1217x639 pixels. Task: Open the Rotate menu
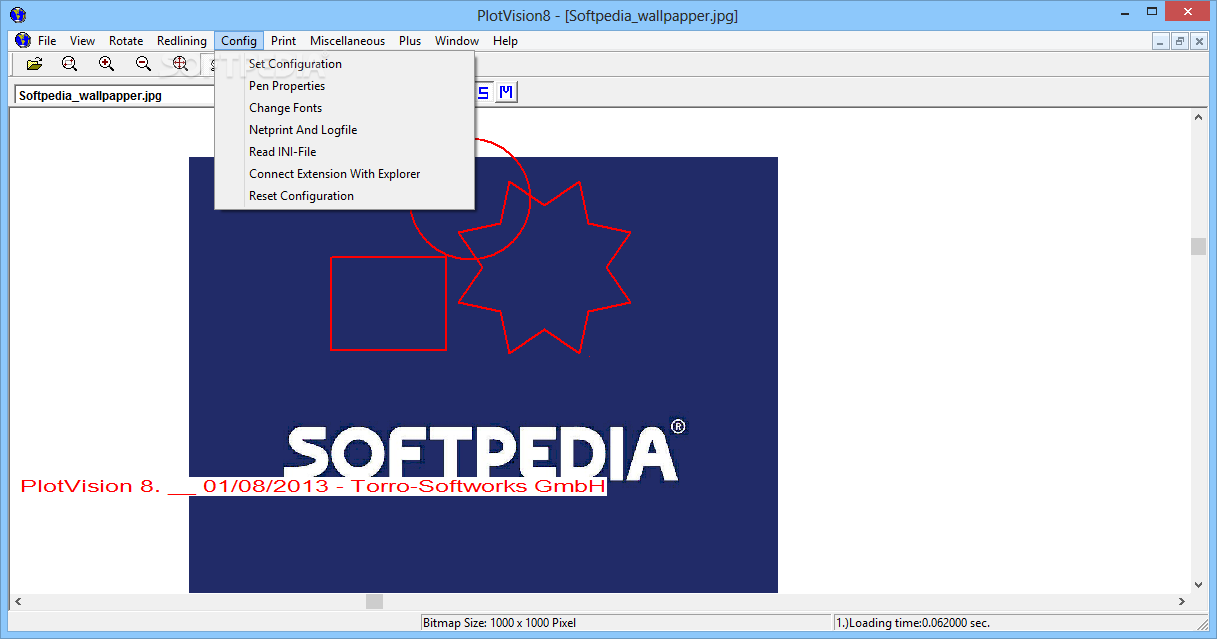(x=126, y=41)
